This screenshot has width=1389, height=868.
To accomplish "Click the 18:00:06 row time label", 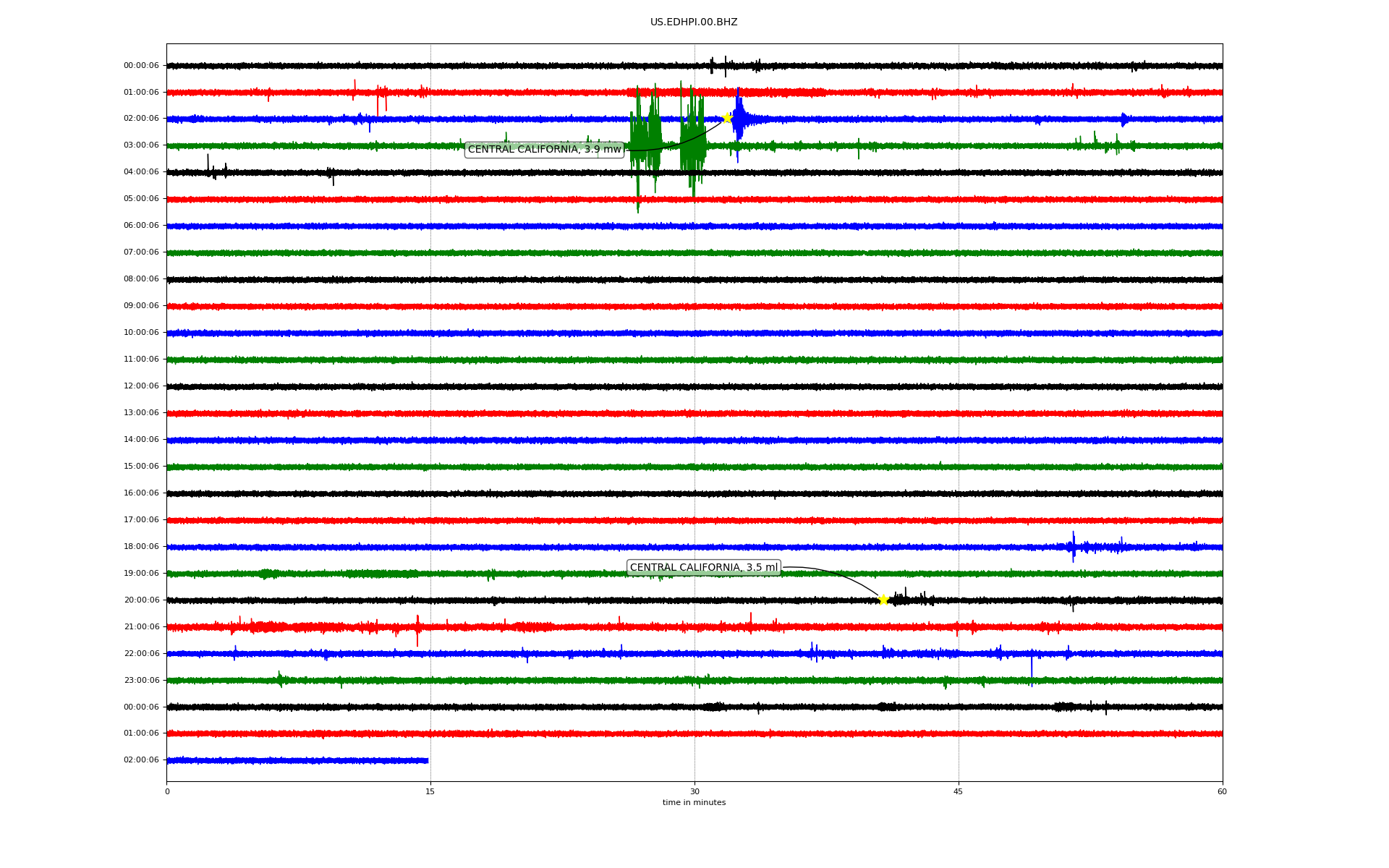I will (x=141, y=547).
